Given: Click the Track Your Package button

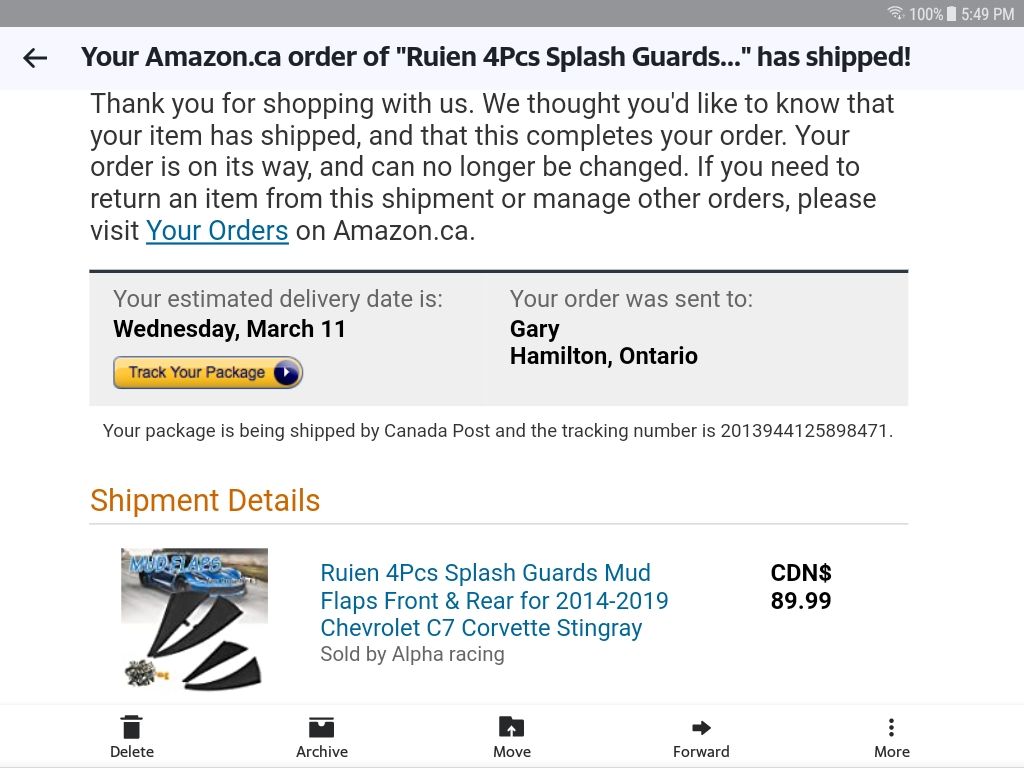Looking at the screenshot, I should coord(207,373).
